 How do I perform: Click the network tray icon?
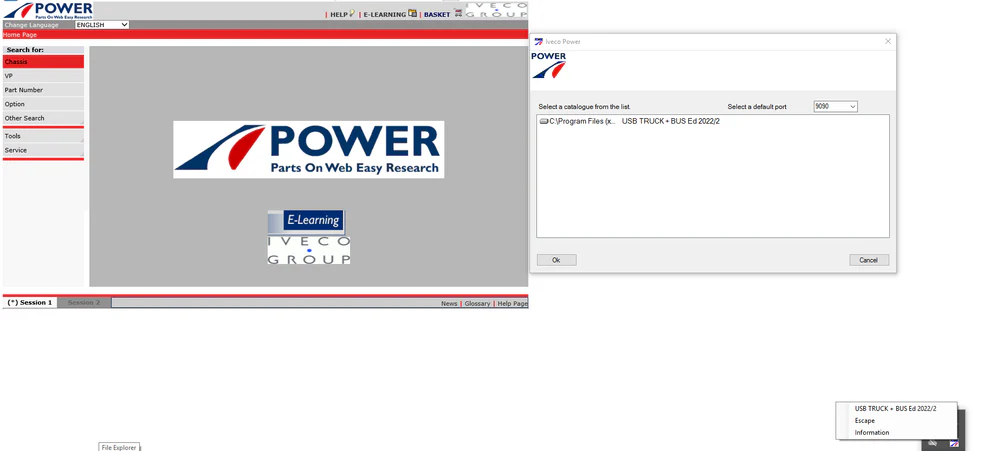tap(932, 443)
